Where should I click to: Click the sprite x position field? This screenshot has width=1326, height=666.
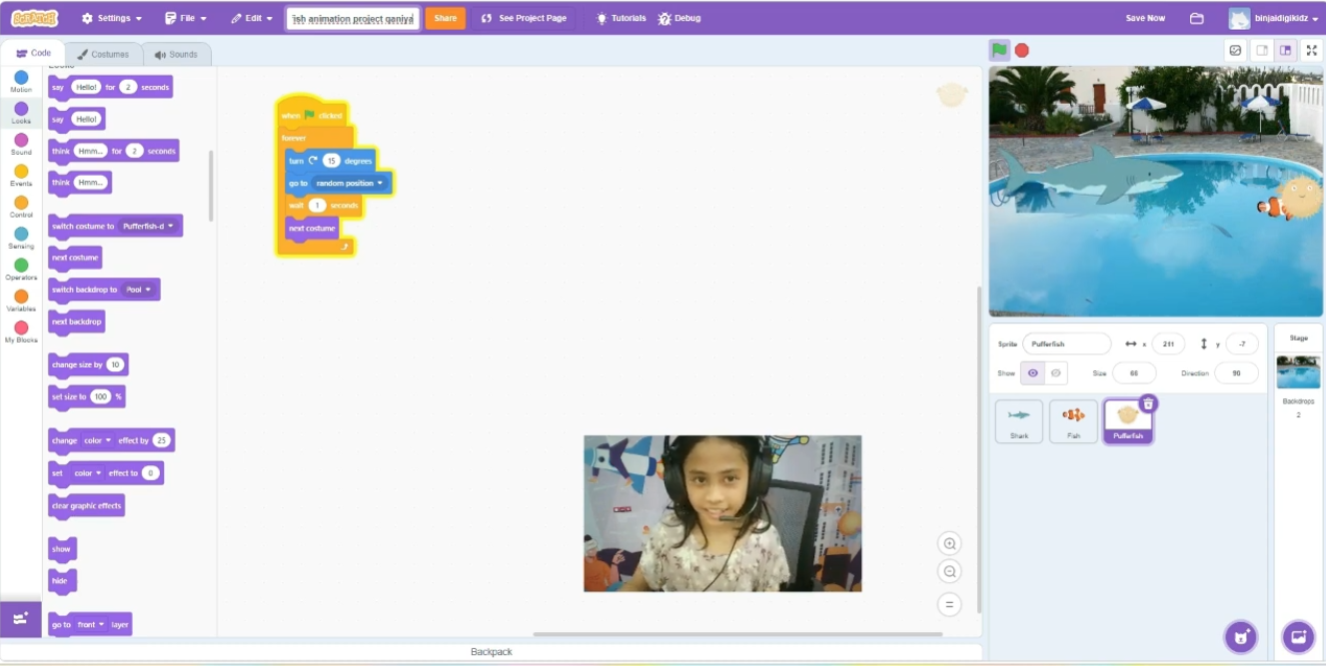[x=1168, y=344]
